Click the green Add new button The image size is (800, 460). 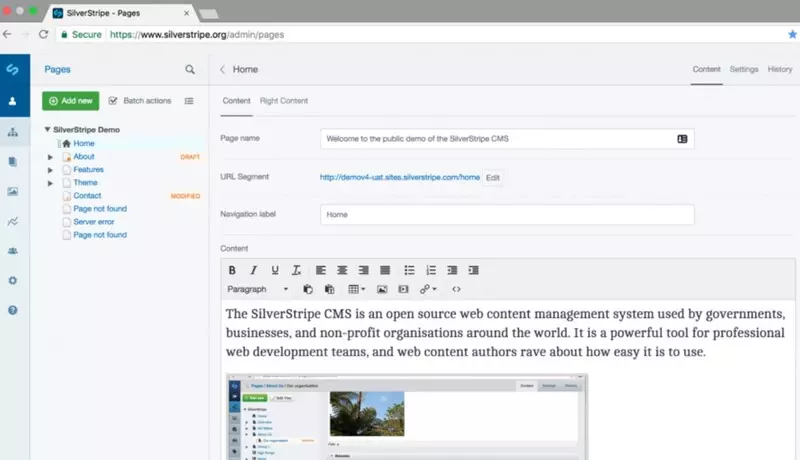coord(70,101)
